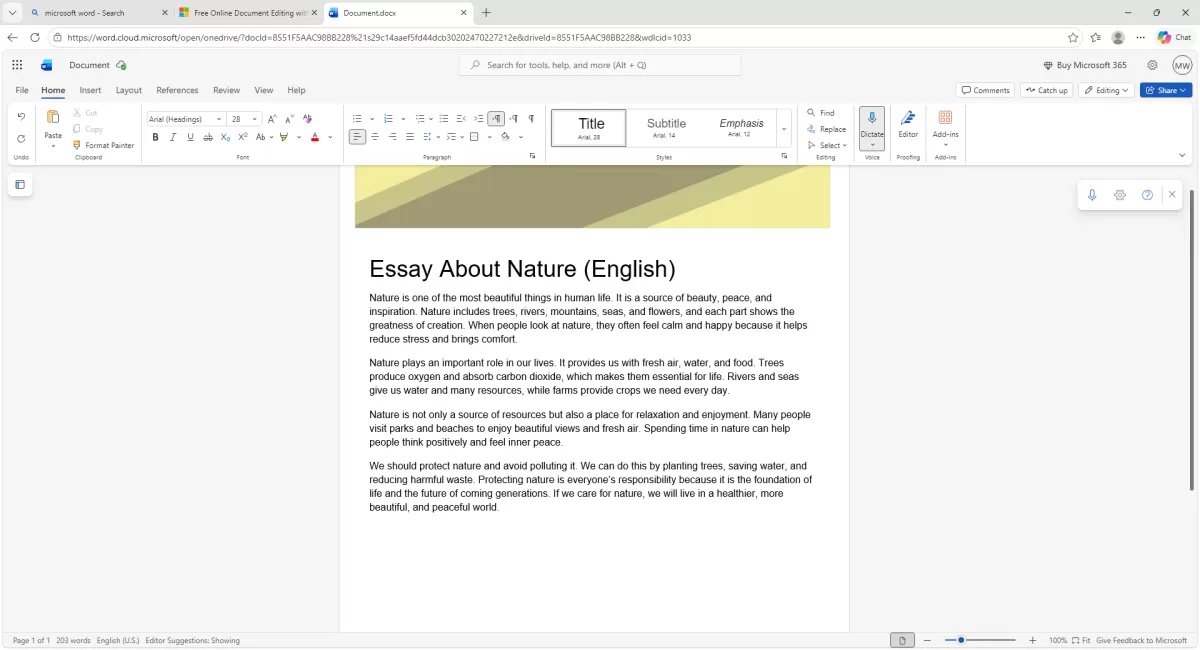Apply strikethrough formatting

(x=207, y=137)
